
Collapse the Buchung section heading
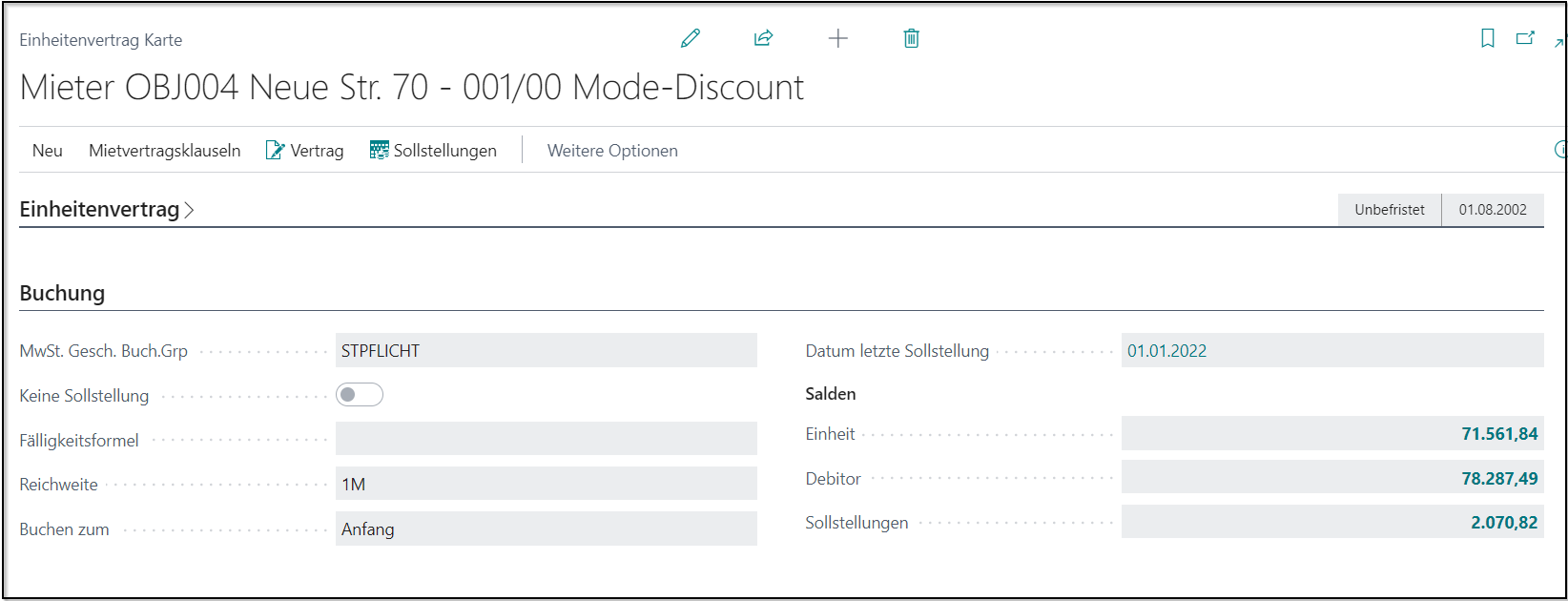tap(62, 293)
